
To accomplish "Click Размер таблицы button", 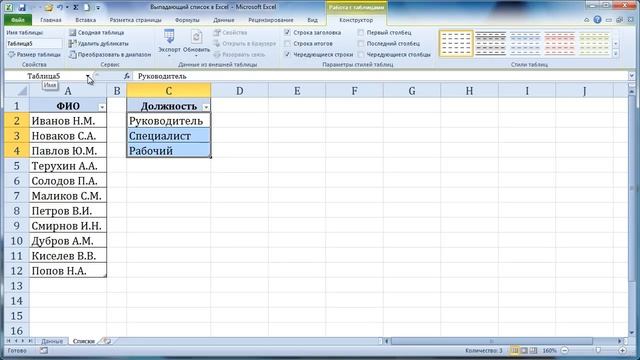I will 34,54.
